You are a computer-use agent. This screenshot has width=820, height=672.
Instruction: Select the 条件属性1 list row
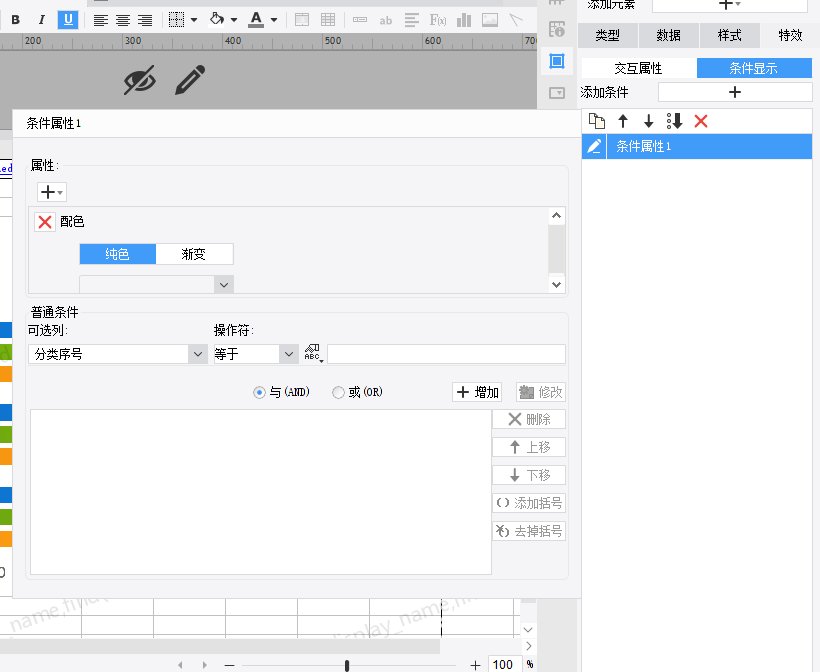pyautogui.click(x=697, y=146)
